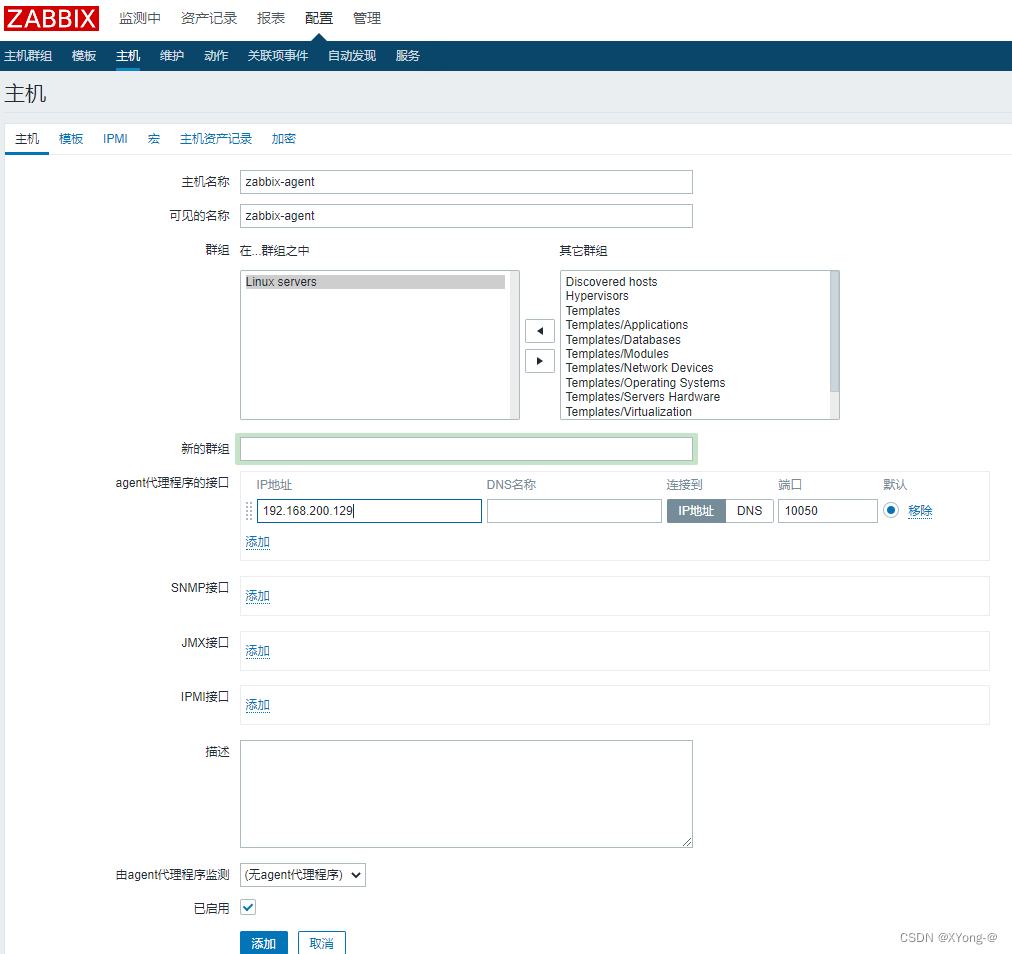
Task: Select the 加密 form tab
Action: point(283,139)
